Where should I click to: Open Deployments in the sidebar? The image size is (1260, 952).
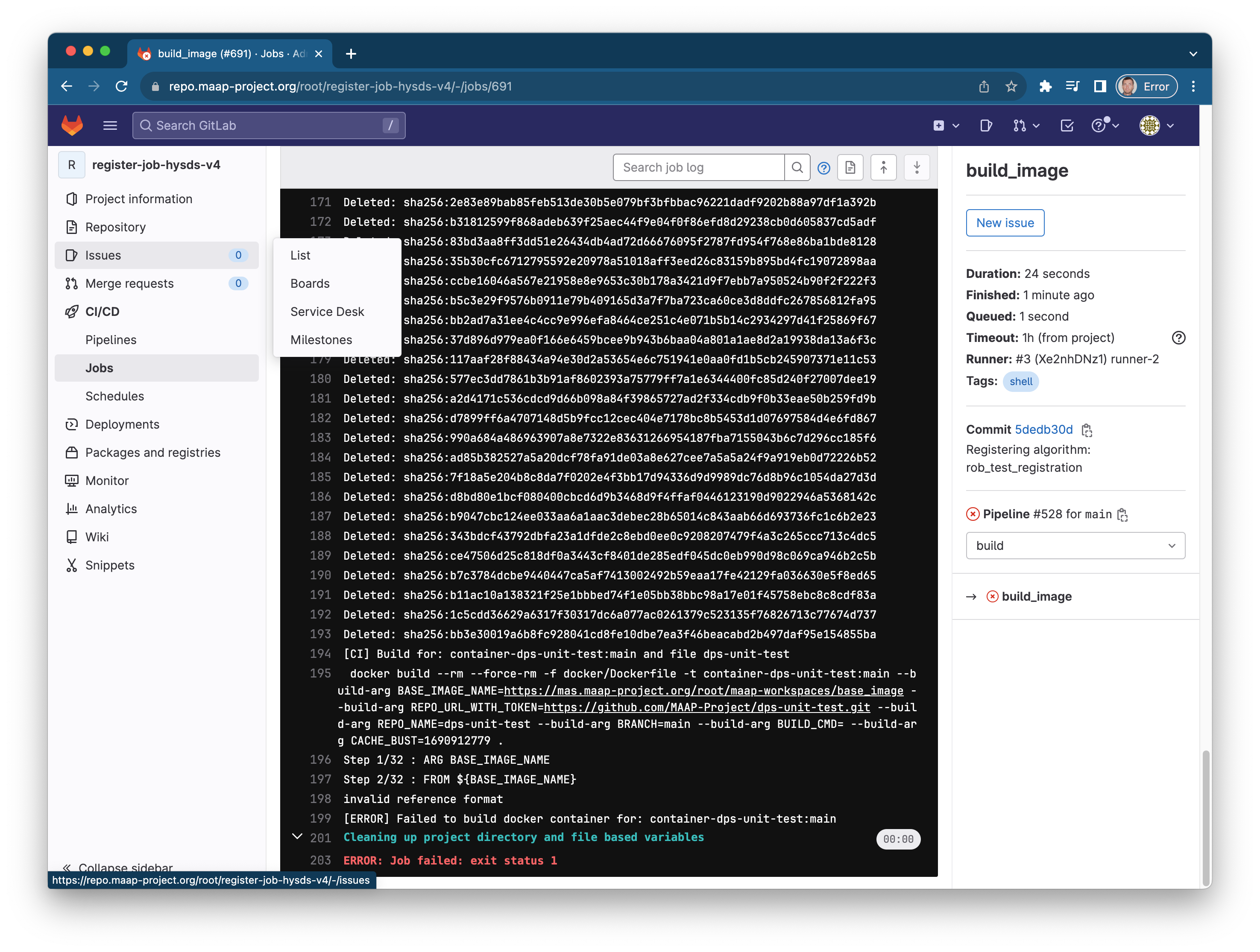click(157, 424)
